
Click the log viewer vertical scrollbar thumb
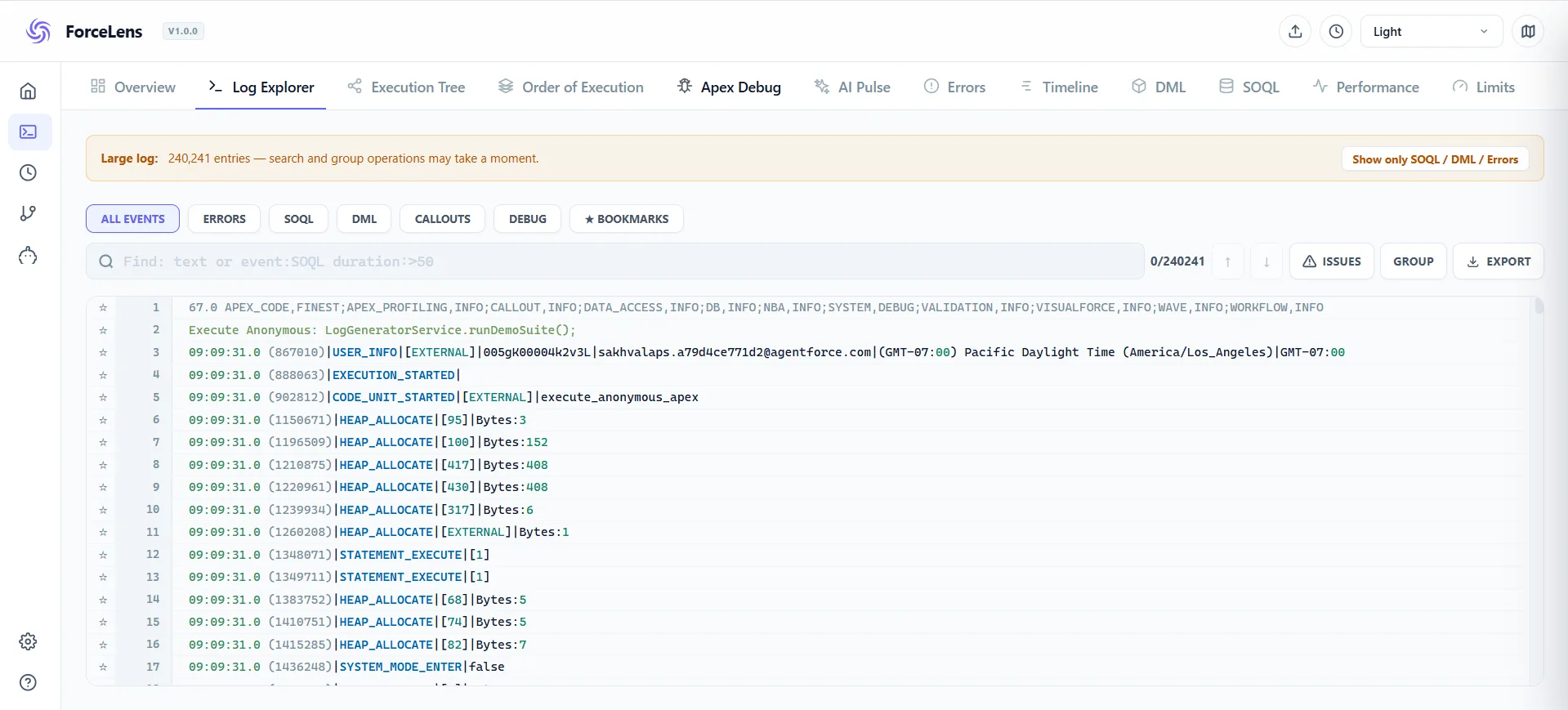click(x=1539, y=306)
